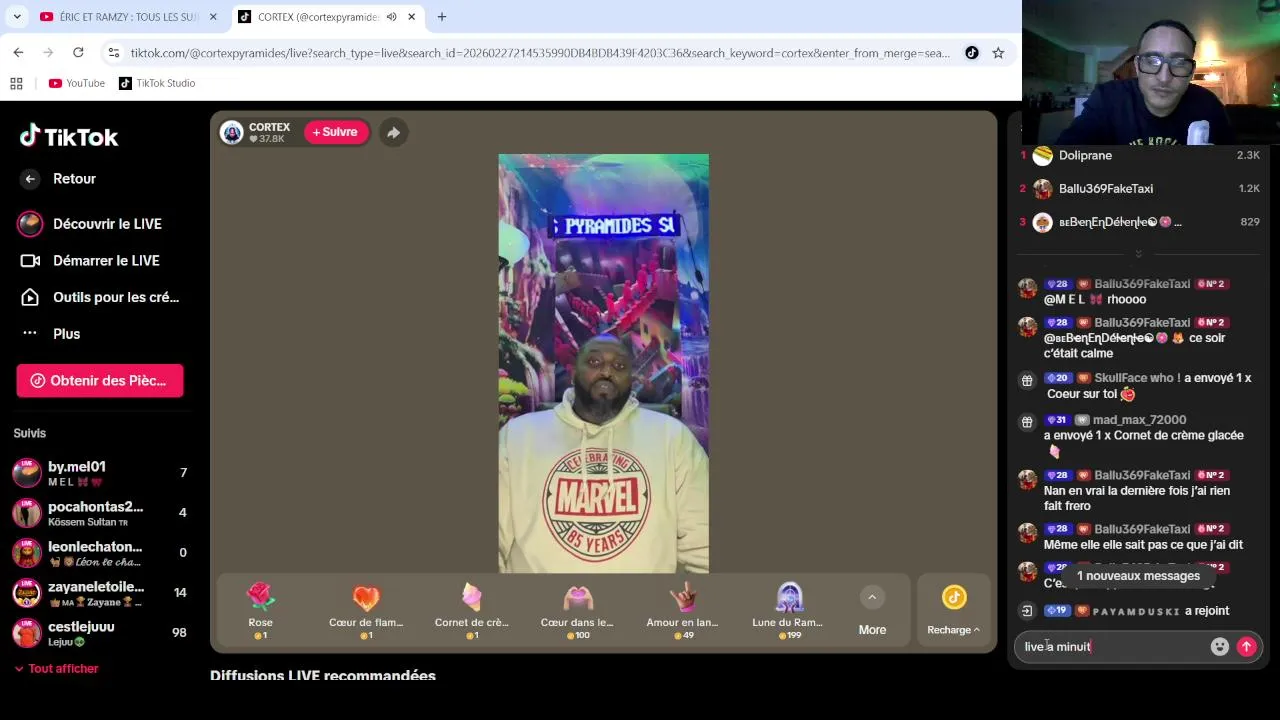1280x720 pixels.
Task: Click the address bar URL
Action: tap(540, 53)
